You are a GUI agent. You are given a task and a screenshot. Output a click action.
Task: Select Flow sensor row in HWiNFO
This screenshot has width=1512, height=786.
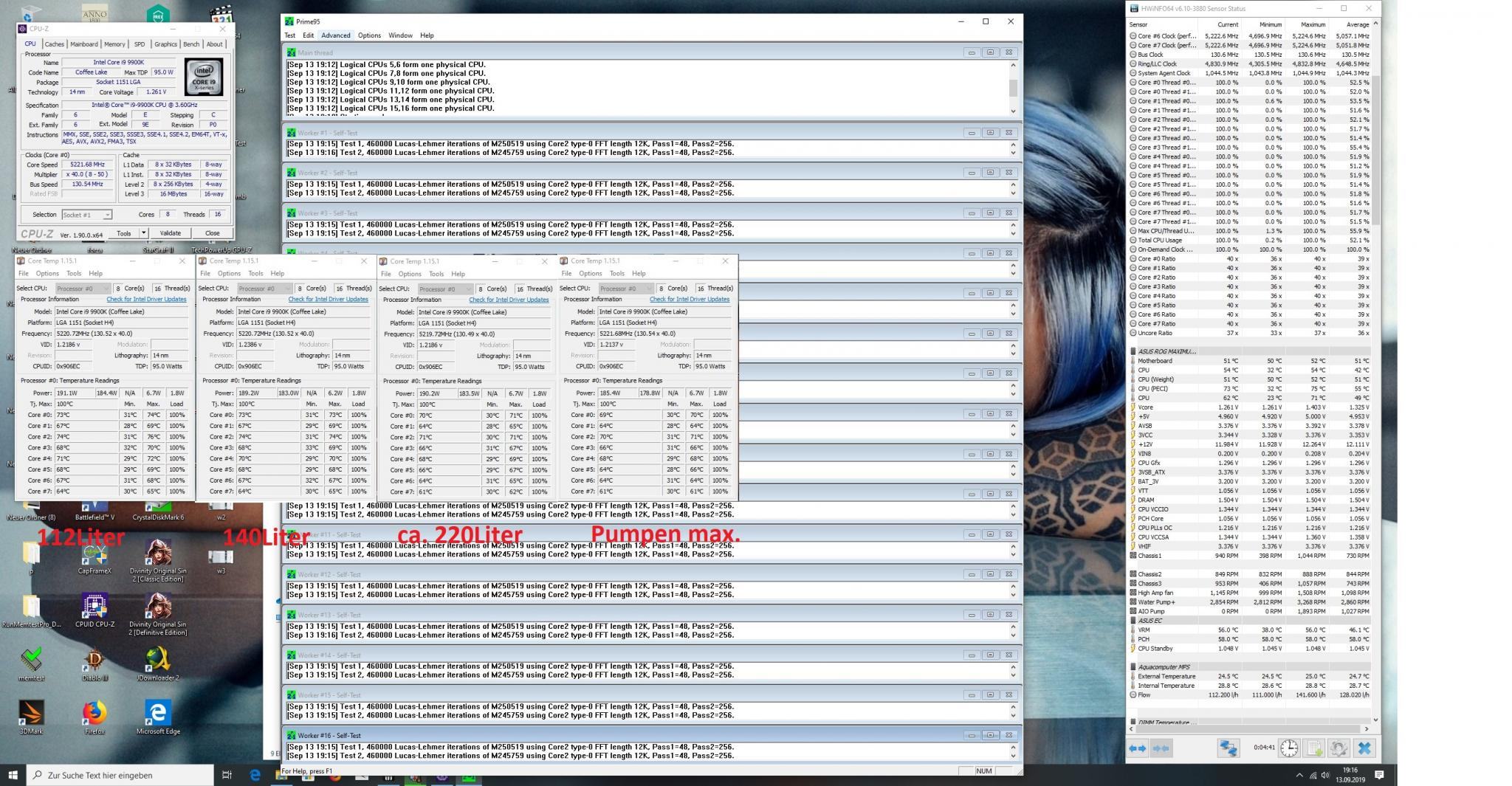coord(1249,694)
